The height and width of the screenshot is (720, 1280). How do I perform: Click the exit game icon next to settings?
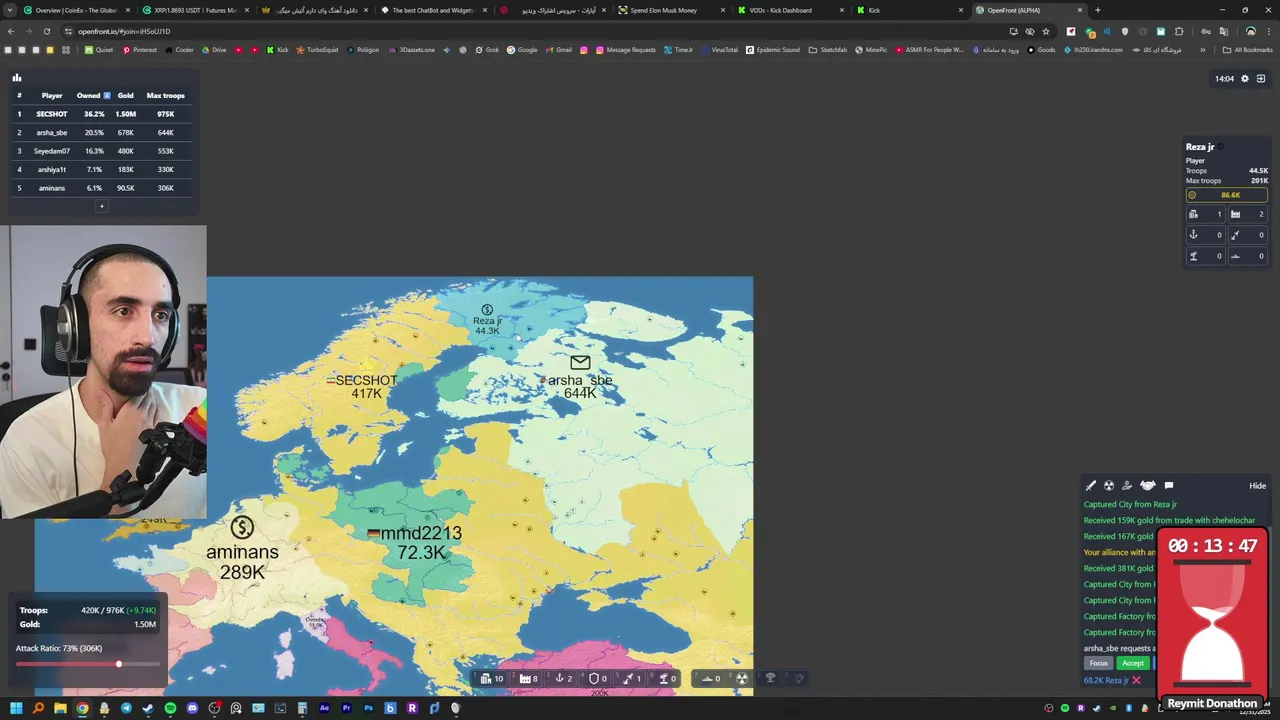pos(1261,79)
